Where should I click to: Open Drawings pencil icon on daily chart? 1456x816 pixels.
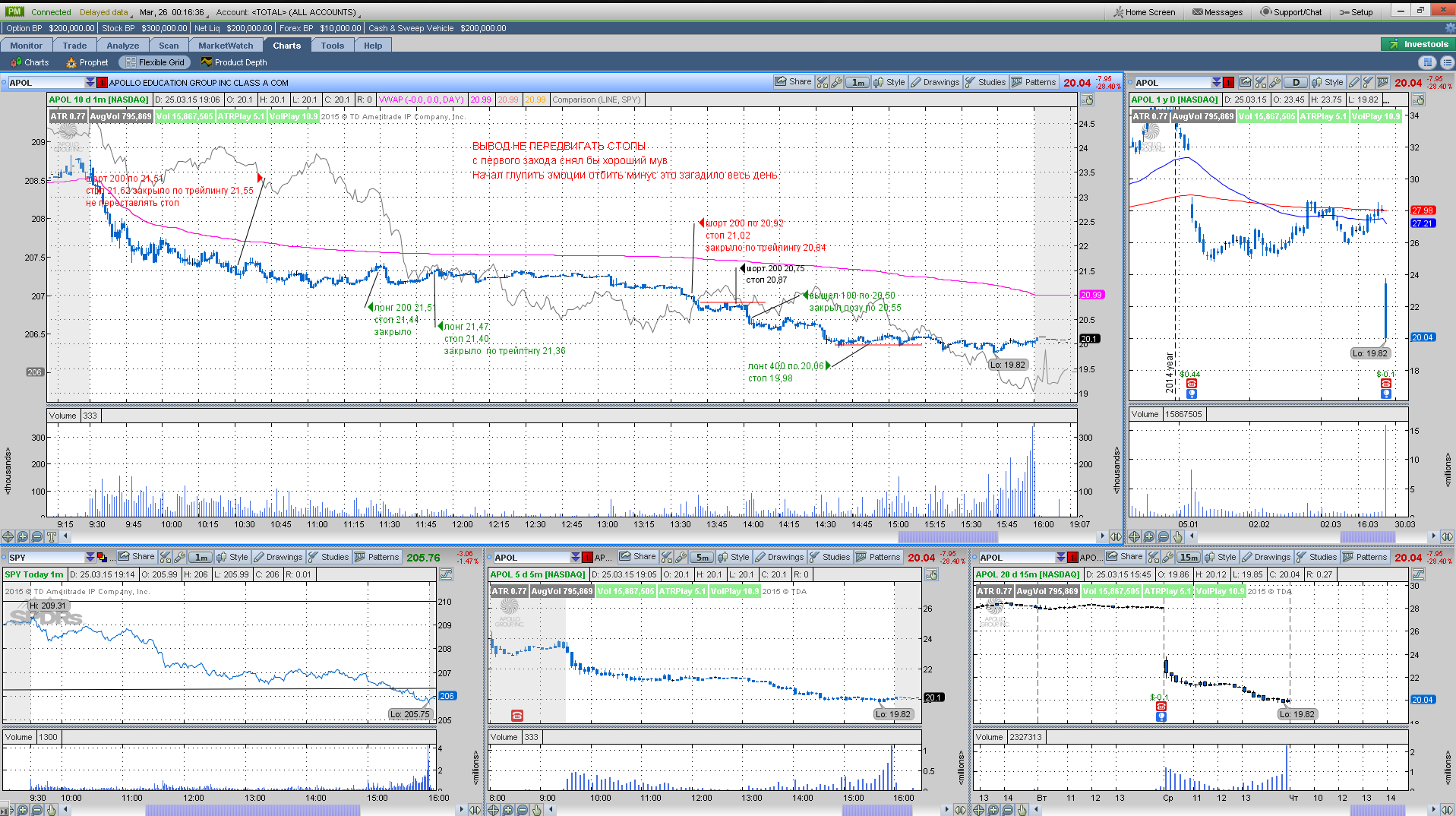pos(1354,82)
